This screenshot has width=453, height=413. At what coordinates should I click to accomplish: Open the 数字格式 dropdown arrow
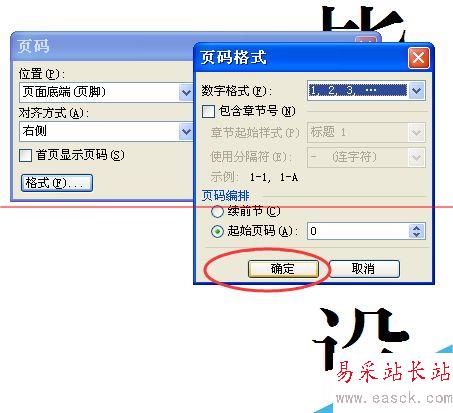(x=417, y=90)
